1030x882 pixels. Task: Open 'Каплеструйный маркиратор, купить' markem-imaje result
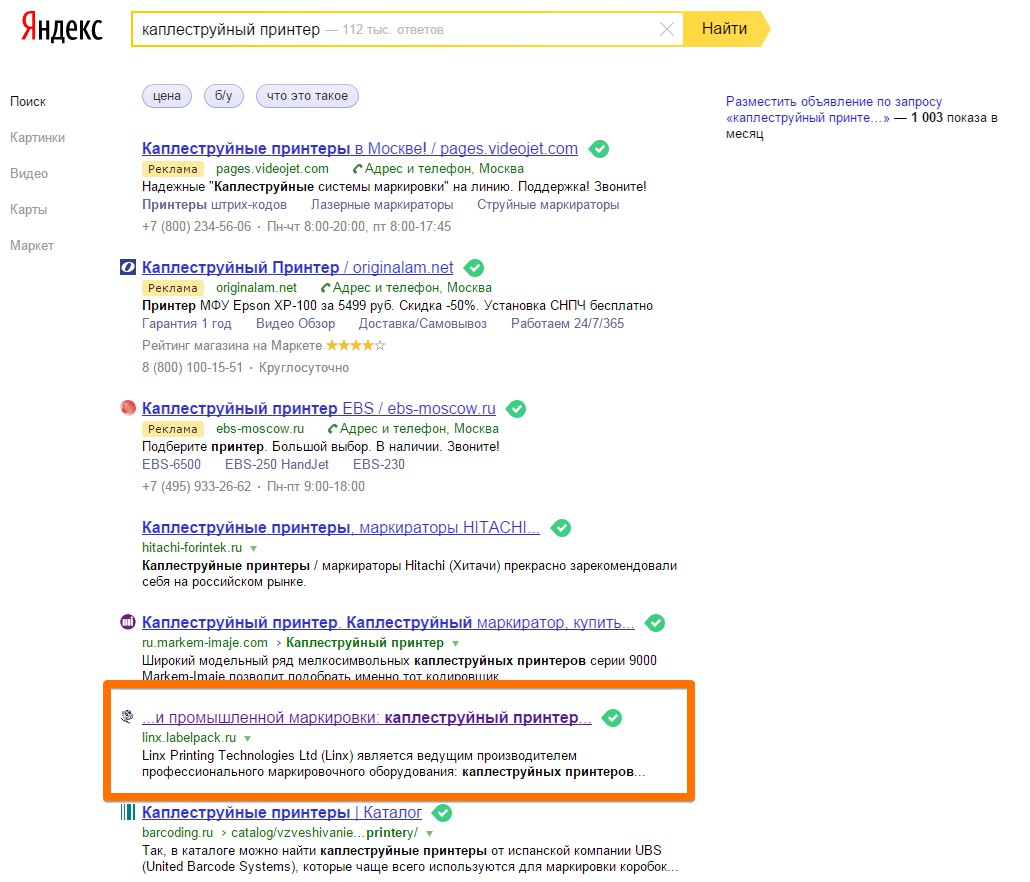[388, 622]
